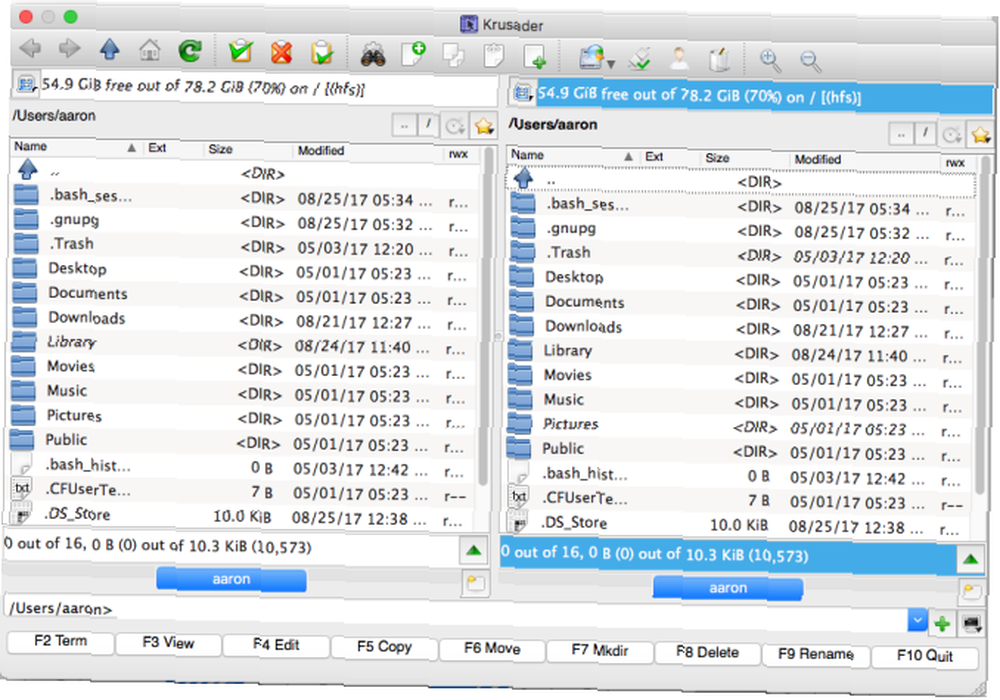This screenshot has height=700, width=1000.
Task: Click right panel parent directory '..' button
Action: [901, 135]
